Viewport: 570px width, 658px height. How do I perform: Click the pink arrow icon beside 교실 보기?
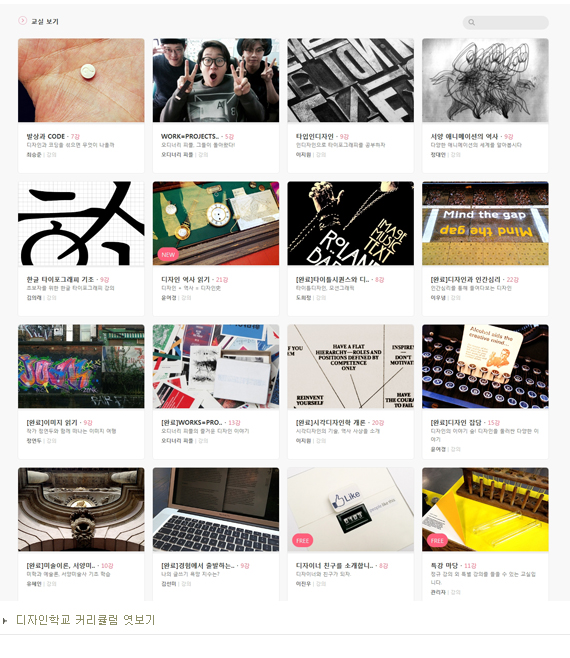(x=22, y=20)
